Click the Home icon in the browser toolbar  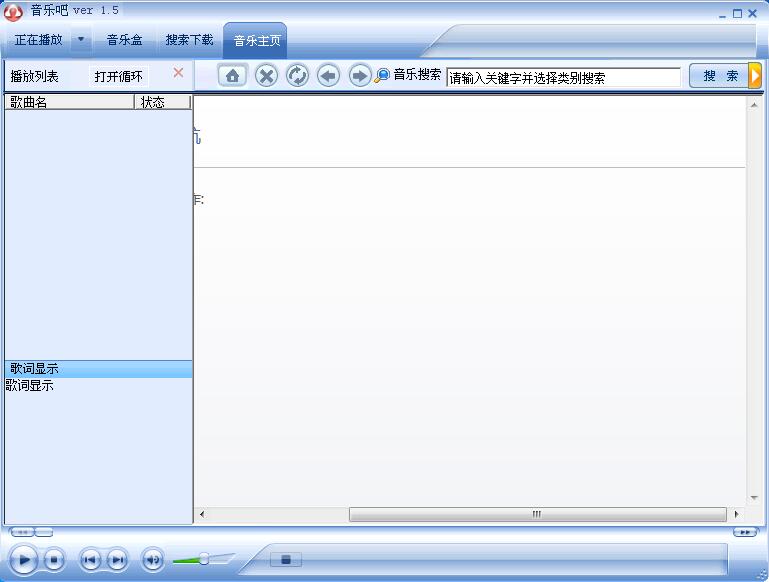[232, 76]
